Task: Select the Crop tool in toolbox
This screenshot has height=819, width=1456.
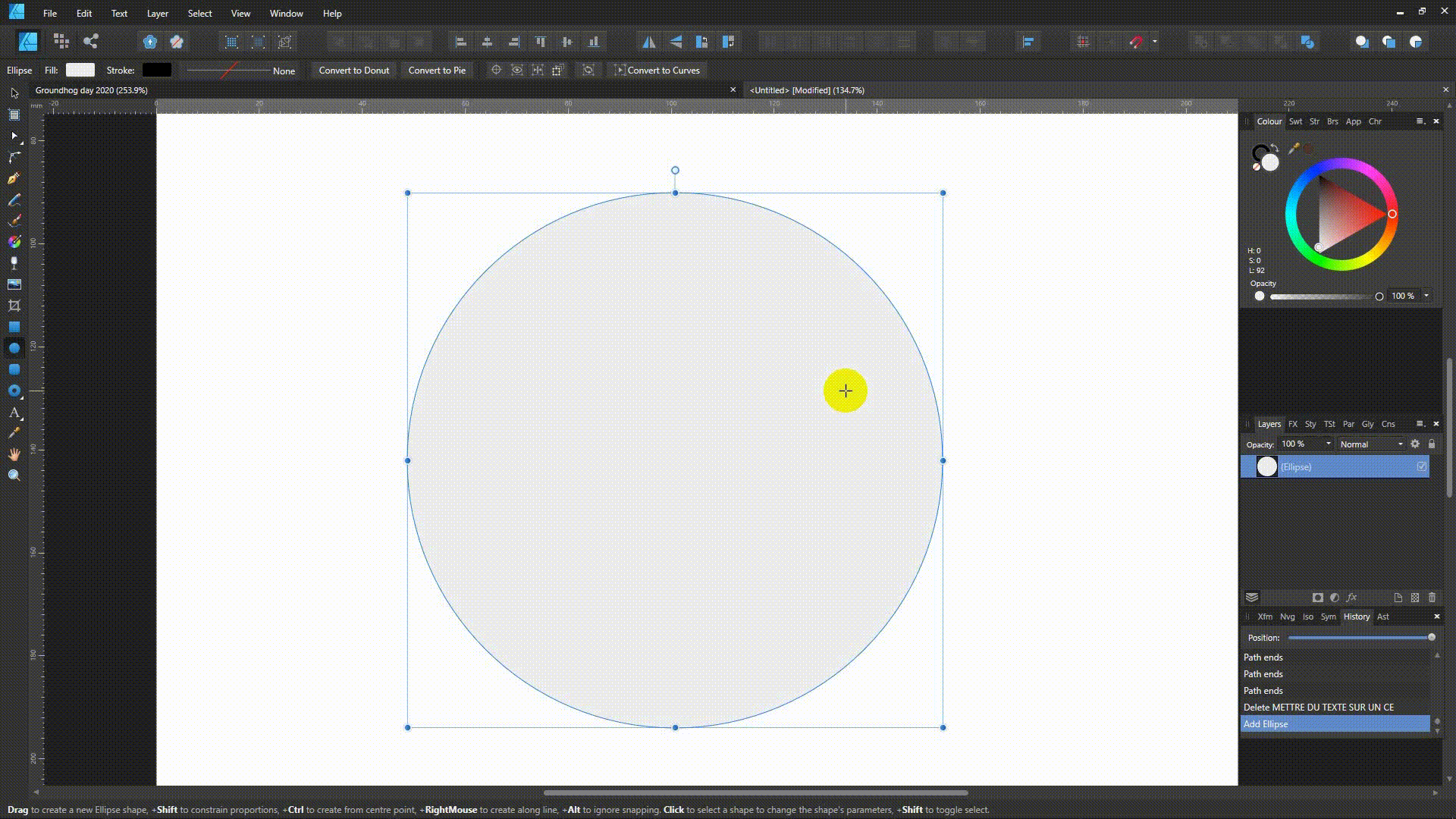Action: point(14,306)
